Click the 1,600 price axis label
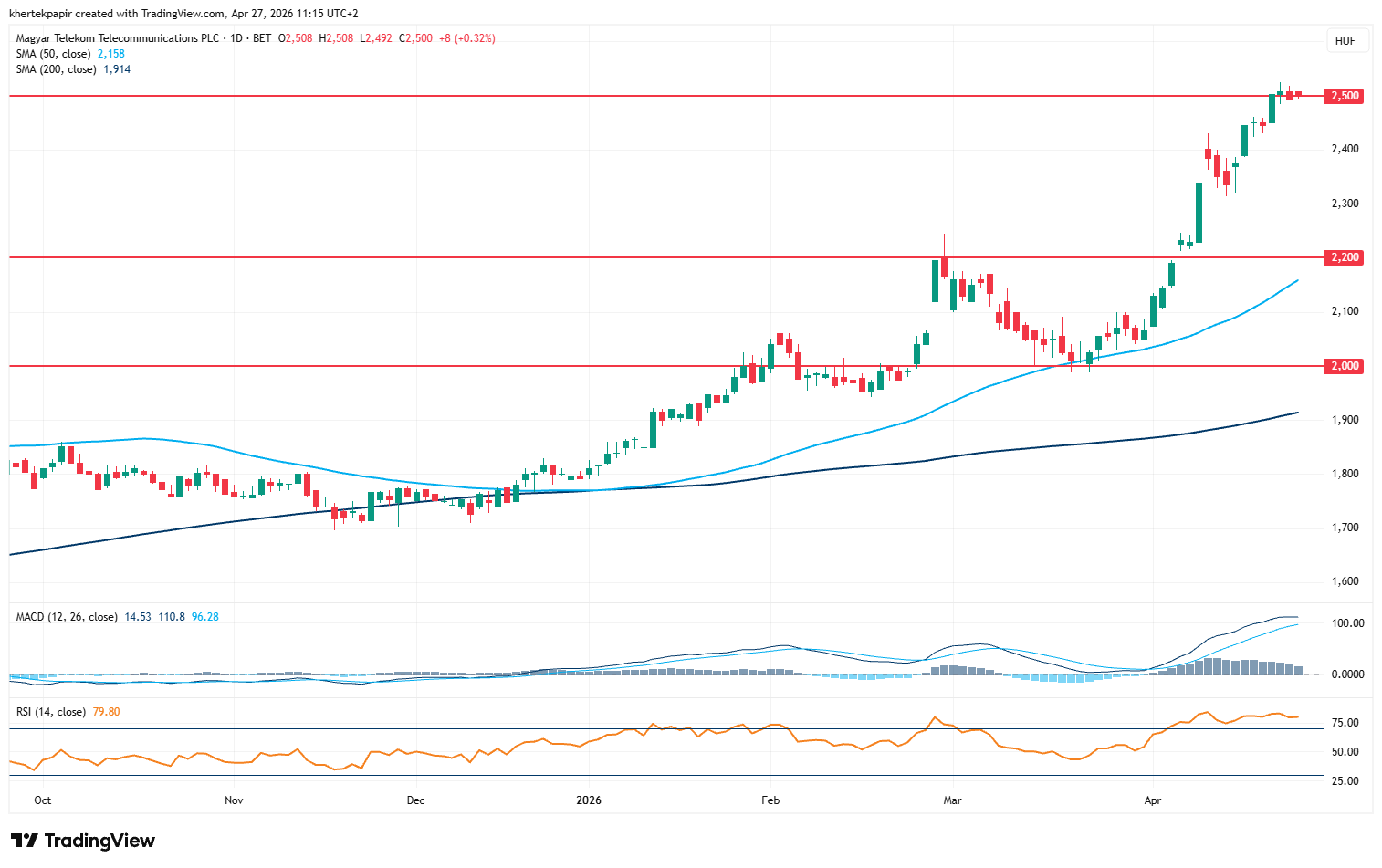Screen dimensions: 1382x868 1345,581
